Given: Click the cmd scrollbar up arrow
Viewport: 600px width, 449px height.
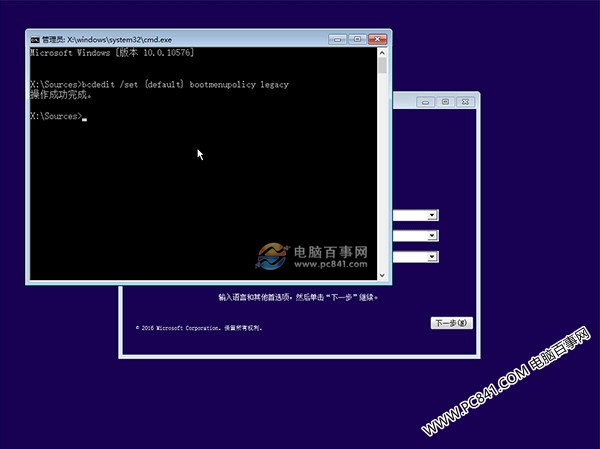Looking at the screenshot, I should coord(383,50).
